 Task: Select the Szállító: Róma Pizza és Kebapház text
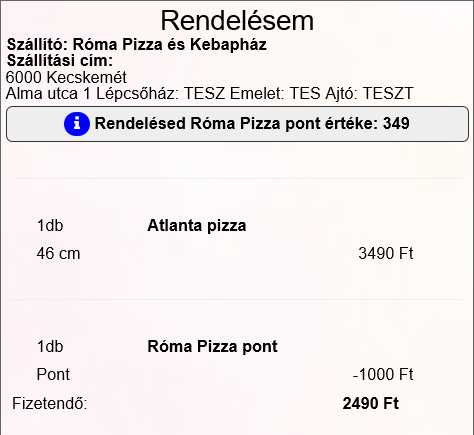pyautogui.click(x=137, y=44)
